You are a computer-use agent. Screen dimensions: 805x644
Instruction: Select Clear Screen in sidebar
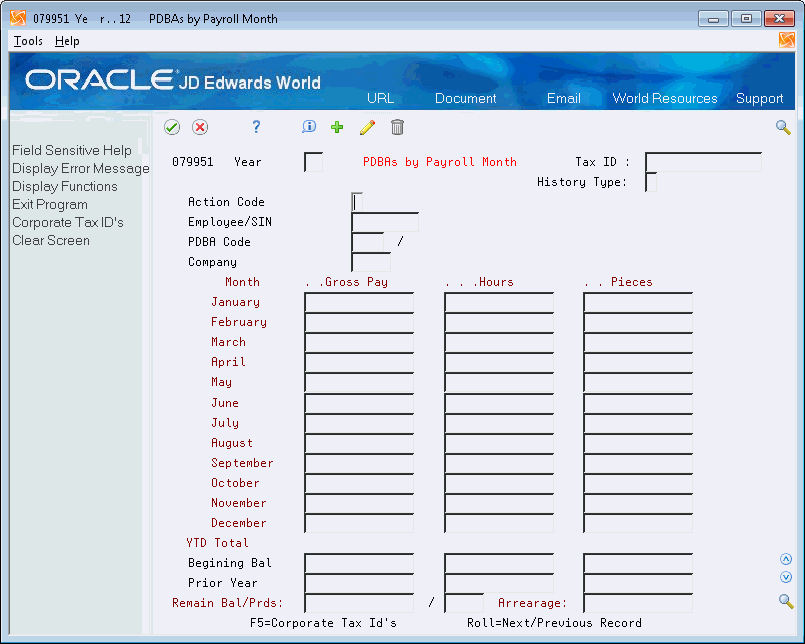51,240
